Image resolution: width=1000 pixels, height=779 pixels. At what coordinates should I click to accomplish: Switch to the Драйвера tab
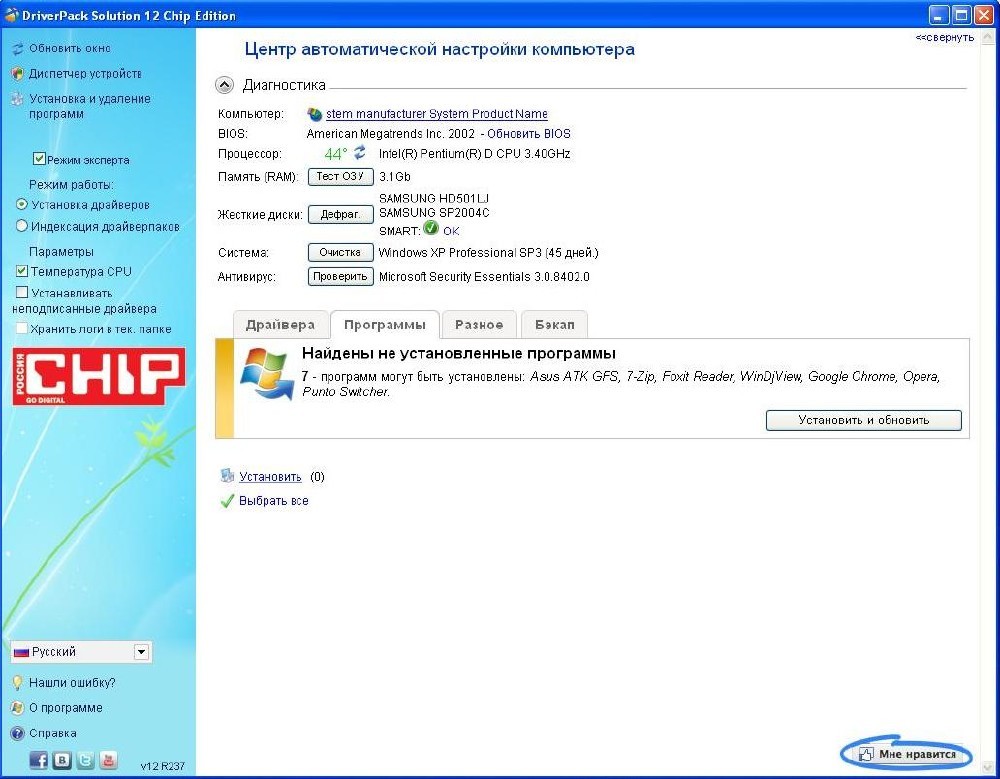281,325
